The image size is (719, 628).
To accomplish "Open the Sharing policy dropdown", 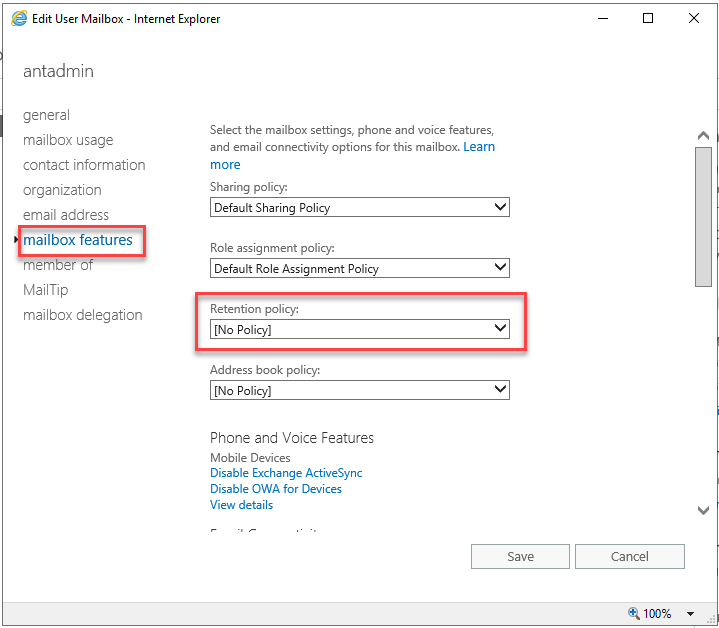I will (360, 208).
